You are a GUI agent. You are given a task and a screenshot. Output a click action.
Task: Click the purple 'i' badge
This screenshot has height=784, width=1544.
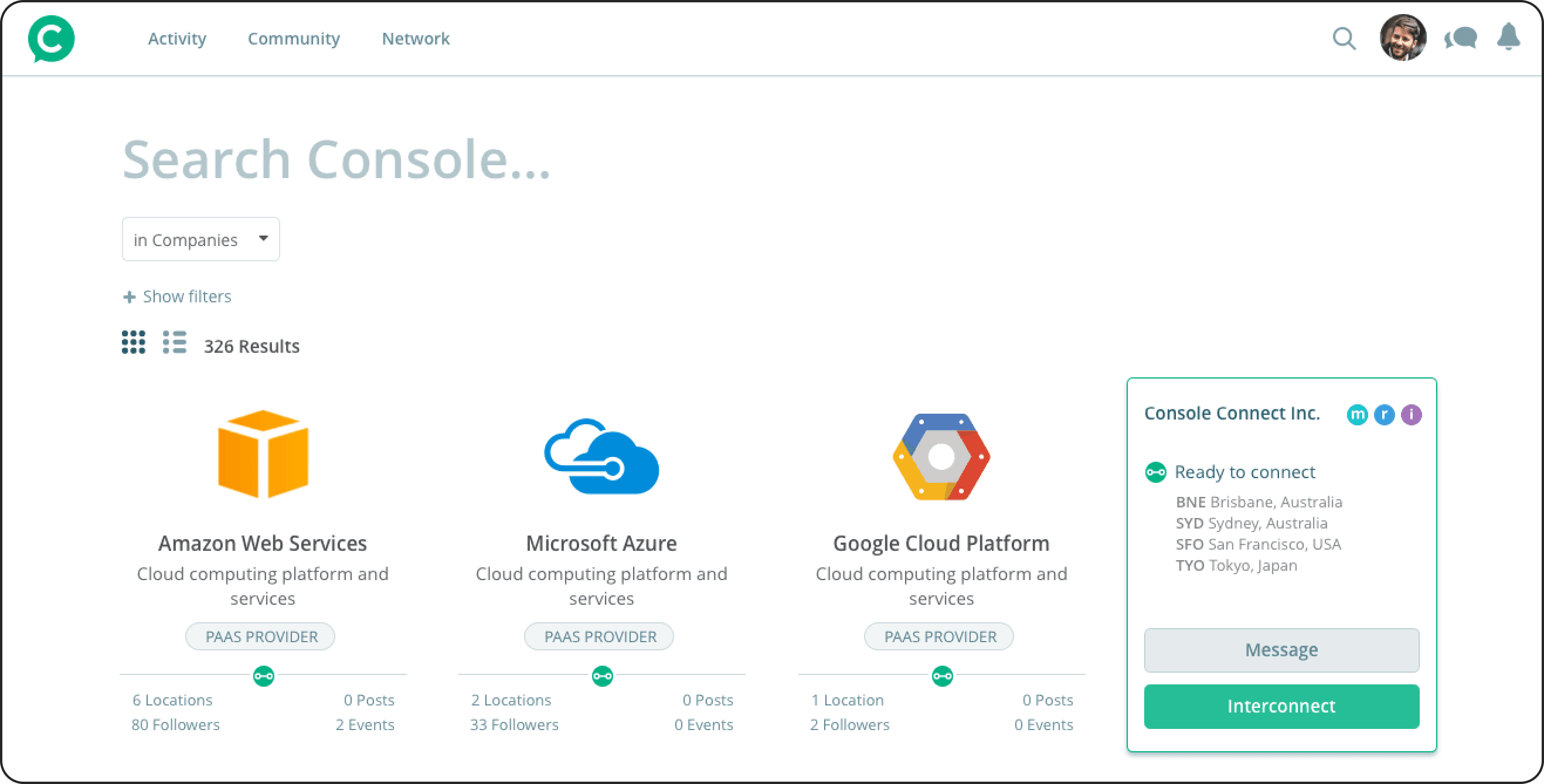[1411, 414]
